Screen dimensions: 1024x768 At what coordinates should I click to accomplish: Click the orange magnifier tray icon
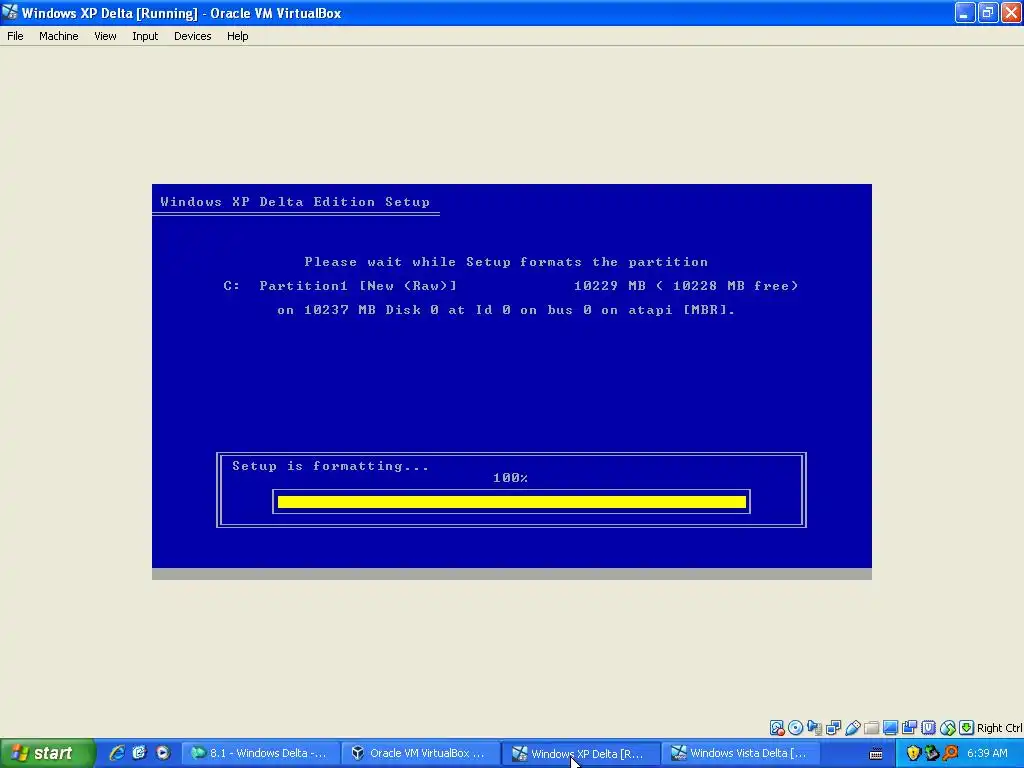tap(950, 754)
